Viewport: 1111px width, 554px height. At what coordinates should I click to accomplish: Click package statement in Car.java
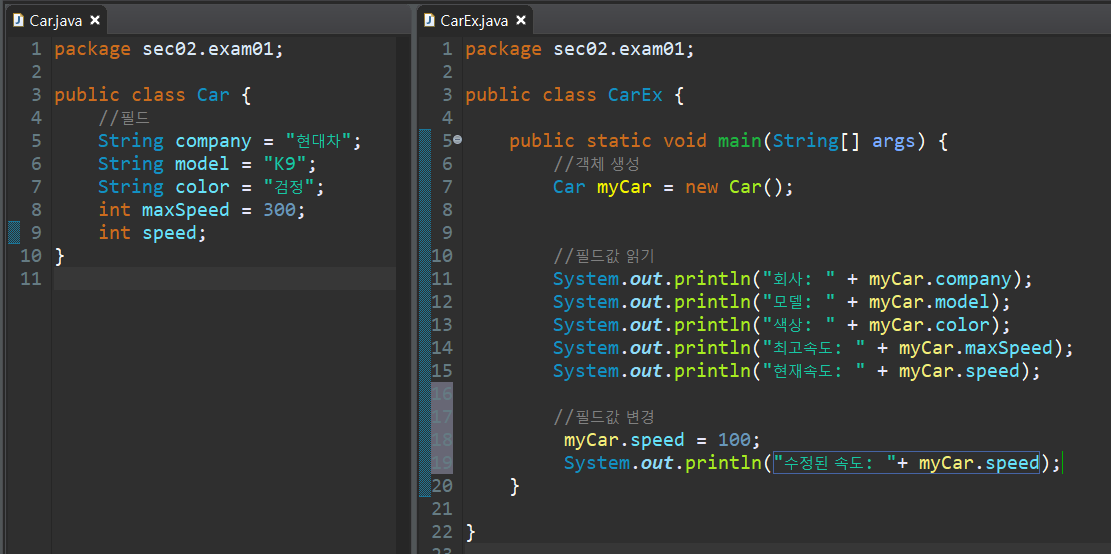coord(169,50)
